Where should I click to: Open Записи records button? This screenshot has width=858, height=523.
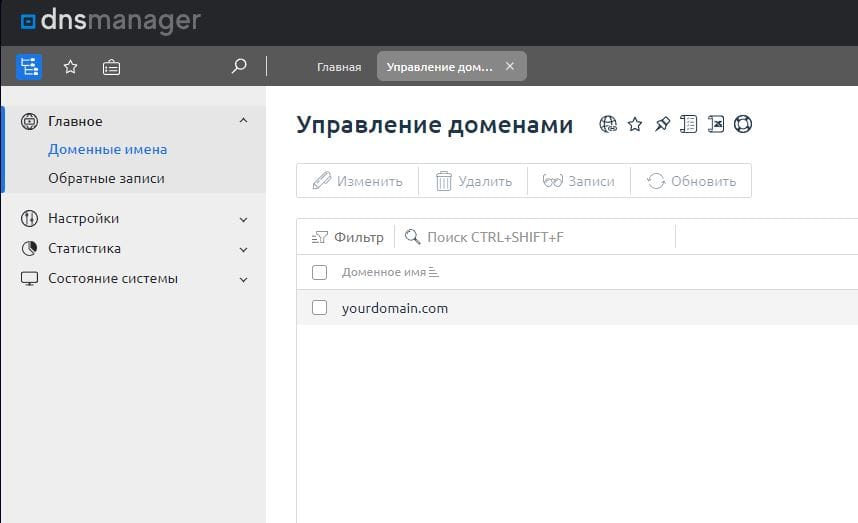[579, 181]
